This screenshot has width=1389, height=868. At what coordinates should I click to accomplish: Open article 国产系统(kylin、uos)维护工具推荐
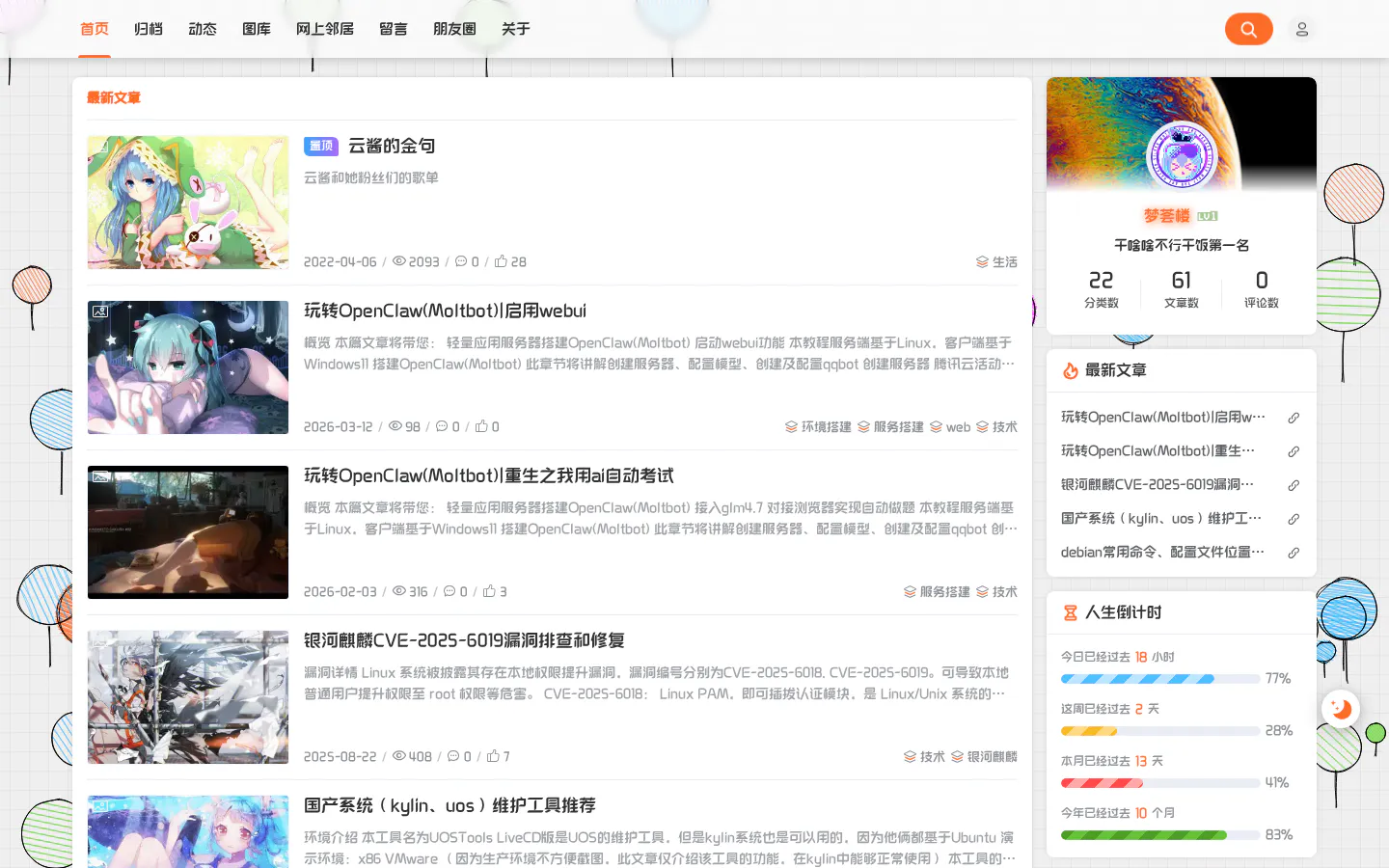(449, 805)
